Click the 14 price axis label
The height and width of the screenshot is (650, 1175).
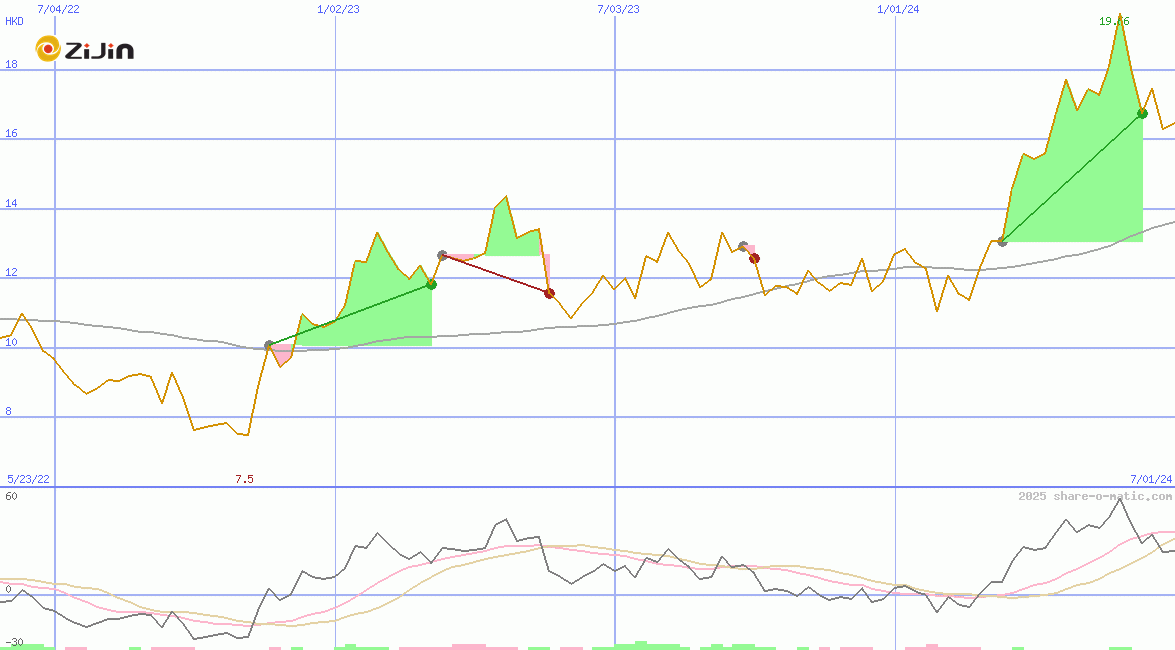11,203
